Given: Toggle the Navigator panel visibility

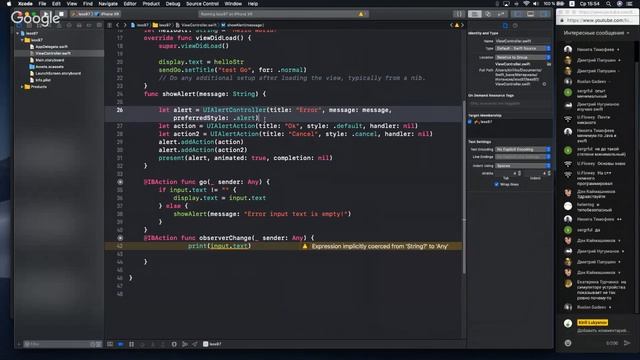Looking at the screenshot, I should (x=518, y=14).
